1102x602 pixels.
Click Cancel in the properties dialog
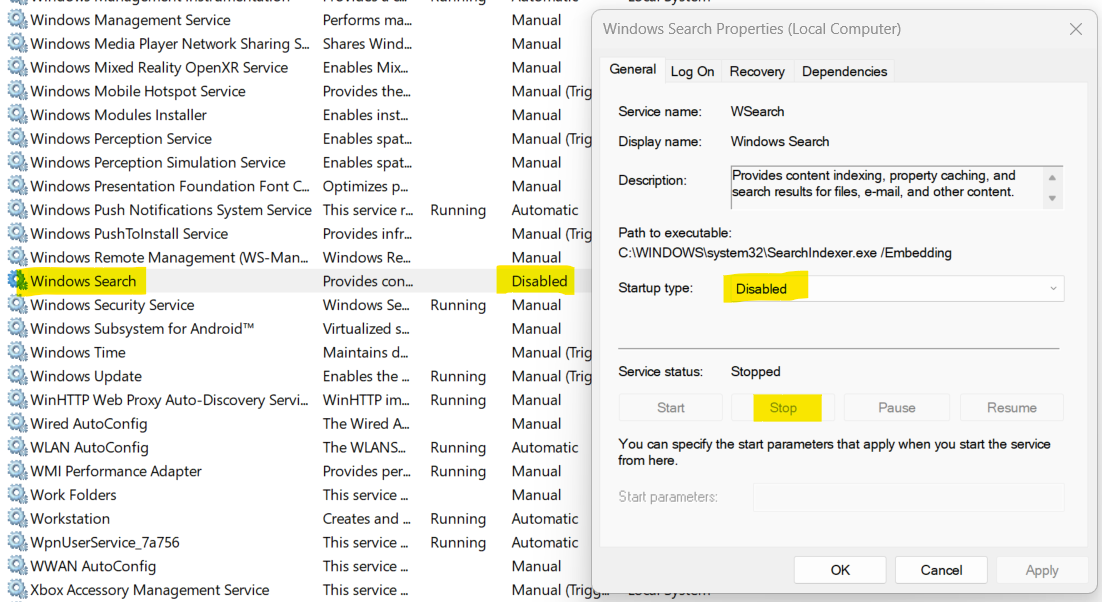click(941, 570)
